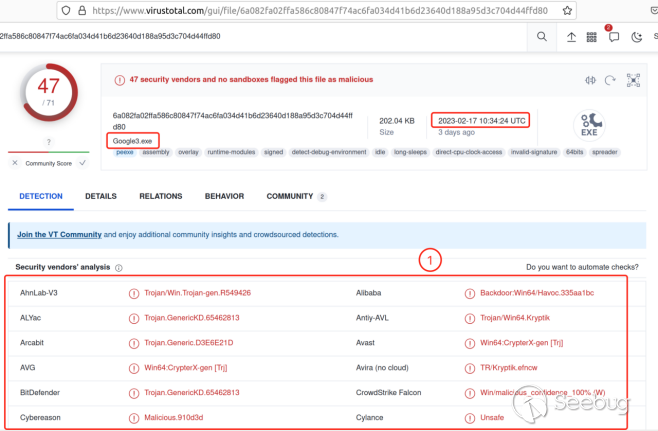This screenshot has width=658, height=431.
Task: Click alert icon beside Trojan.Generic.D3E6E21D
Action: [x=134, y=343]
